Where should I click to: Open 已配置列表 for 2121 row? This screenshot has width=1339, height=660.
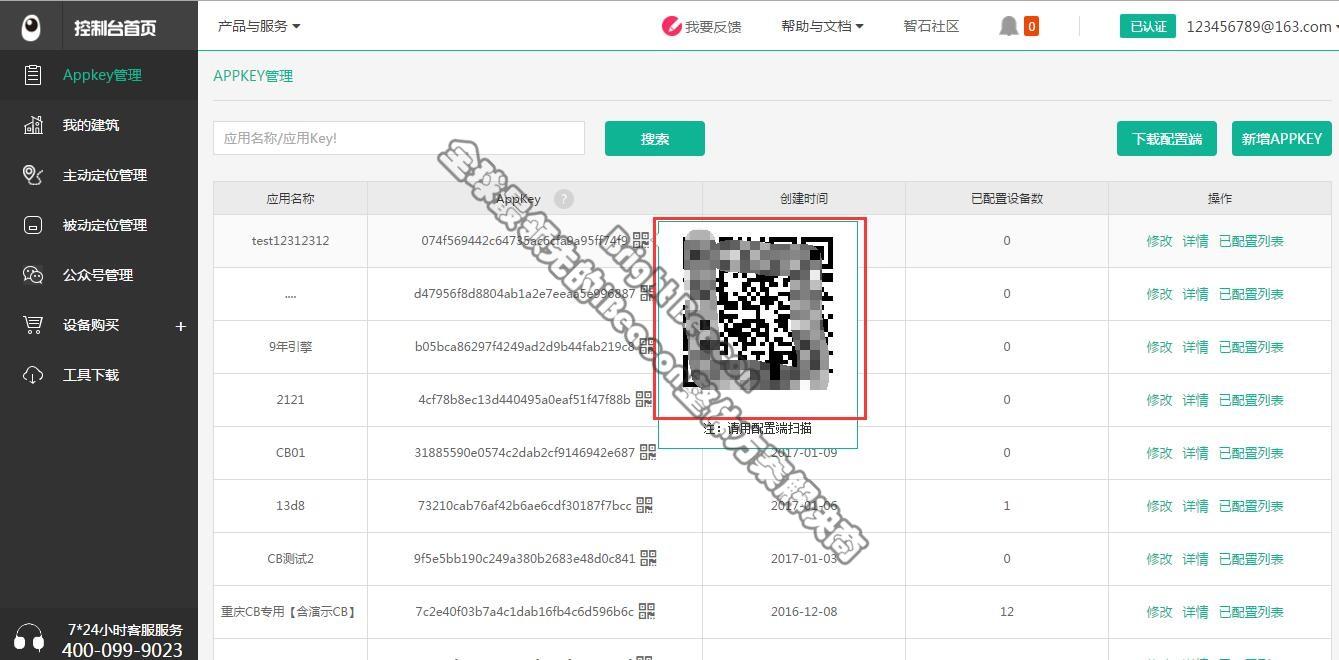click(1251, 399)
